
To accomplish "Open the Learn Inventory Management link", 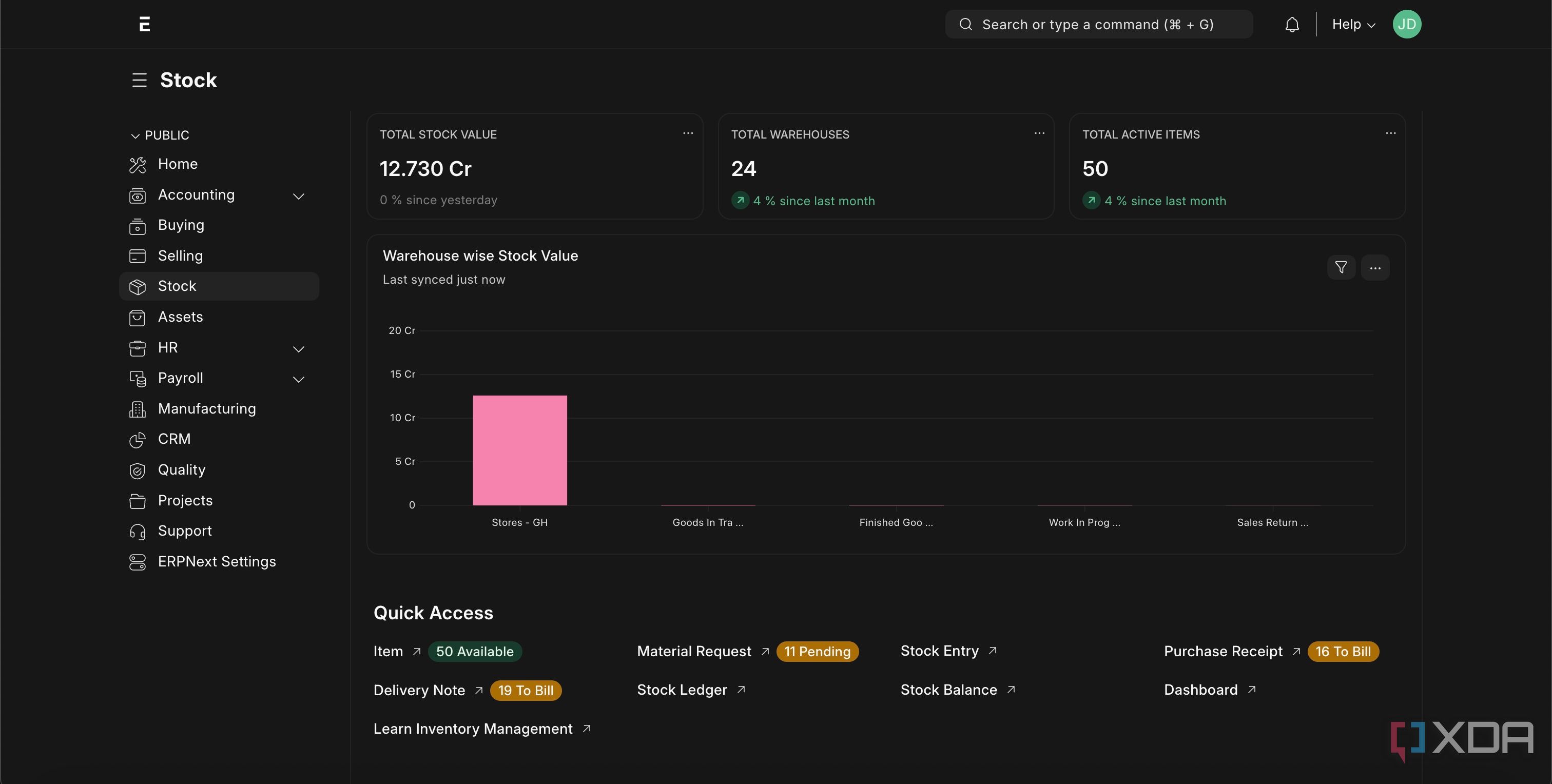I will click(x=473, y=729).
